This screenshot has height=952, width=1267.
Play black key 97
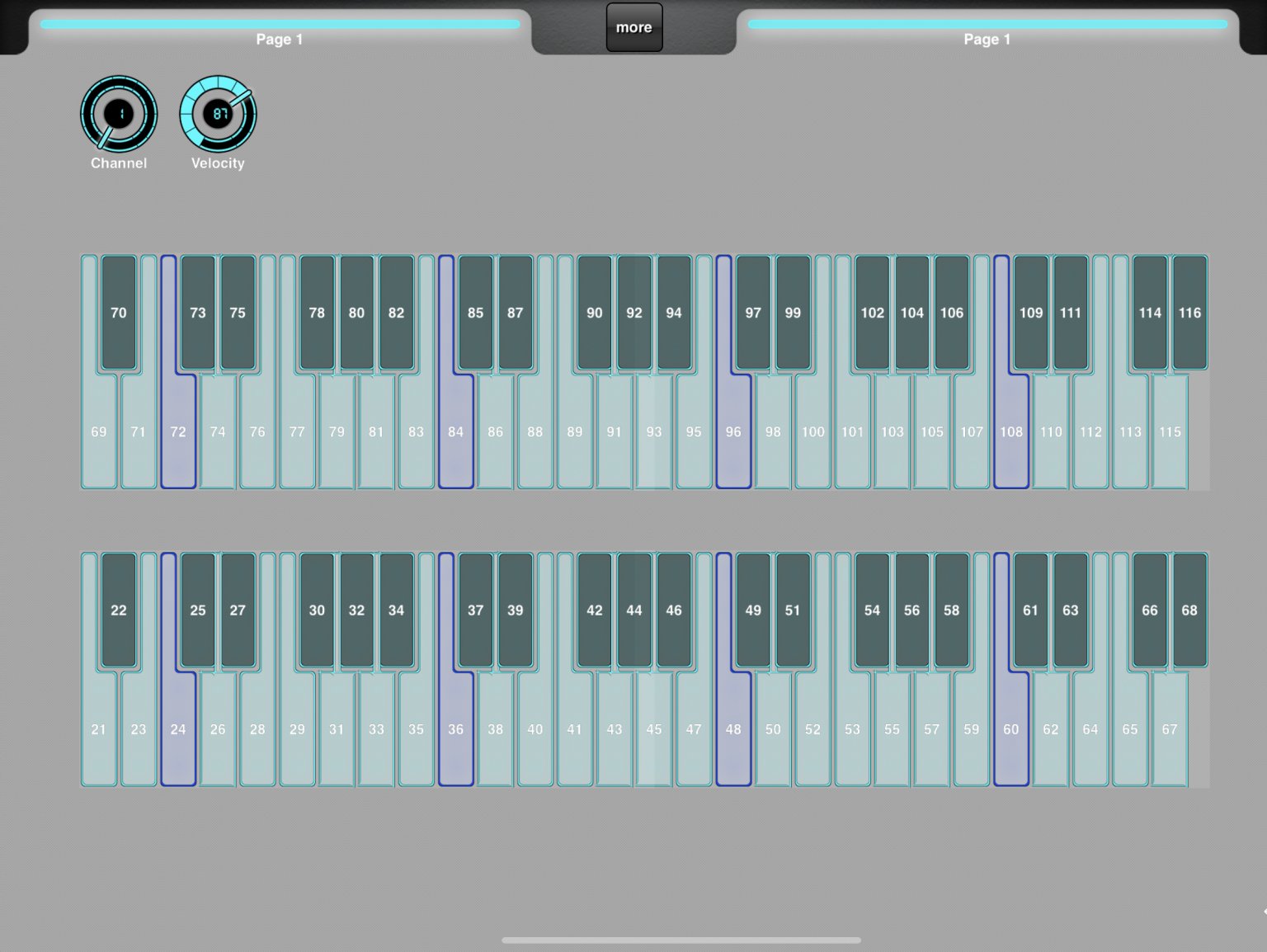tap(753, 312)
